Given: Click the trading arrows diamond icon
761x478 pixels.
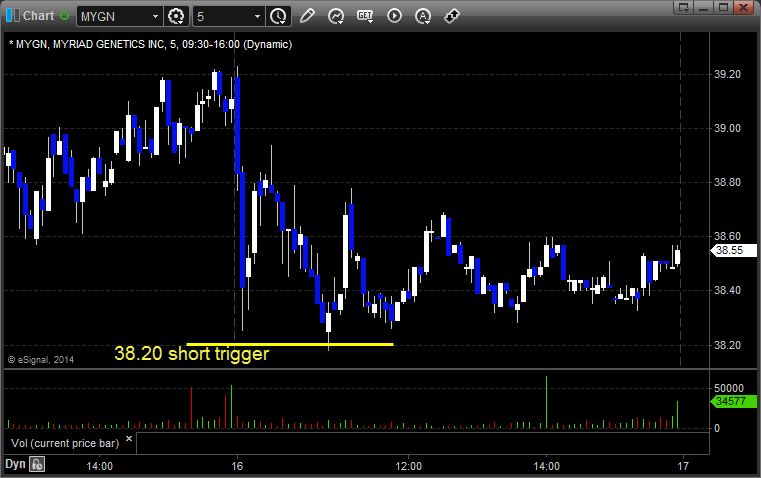Looking at the screenshot, I should click(452, 16).
